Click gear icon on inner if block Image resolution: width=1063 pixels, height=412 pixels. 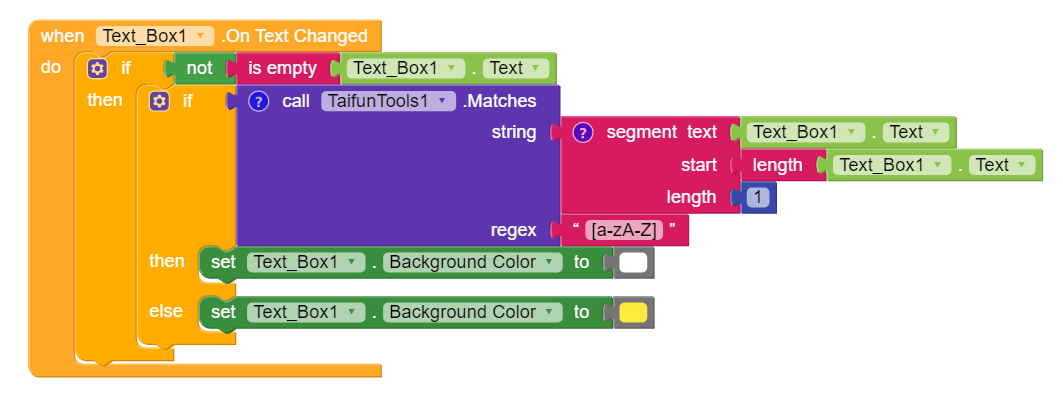coord(159,101)
